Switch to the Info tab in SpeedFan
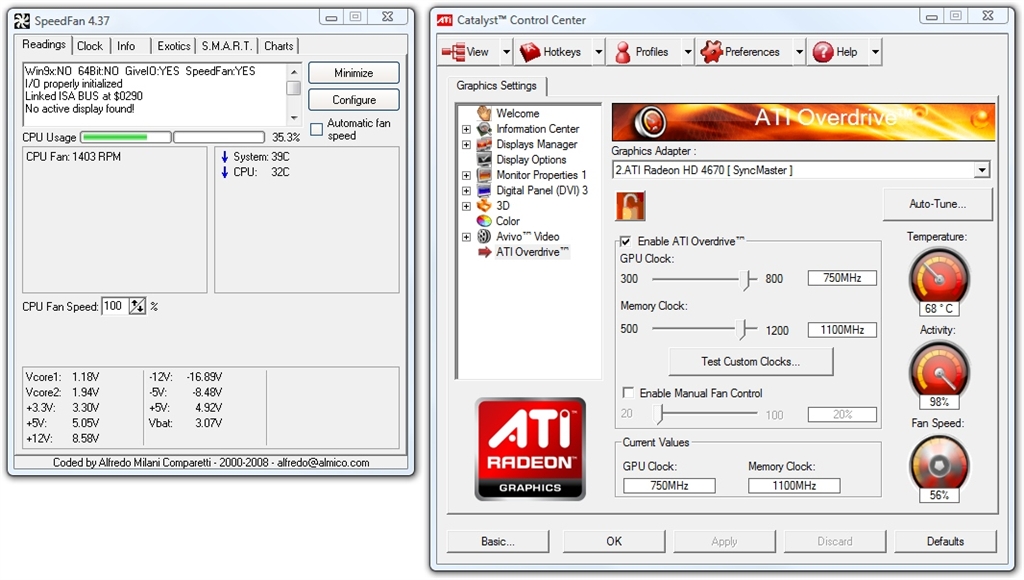 tap(126, 46)
